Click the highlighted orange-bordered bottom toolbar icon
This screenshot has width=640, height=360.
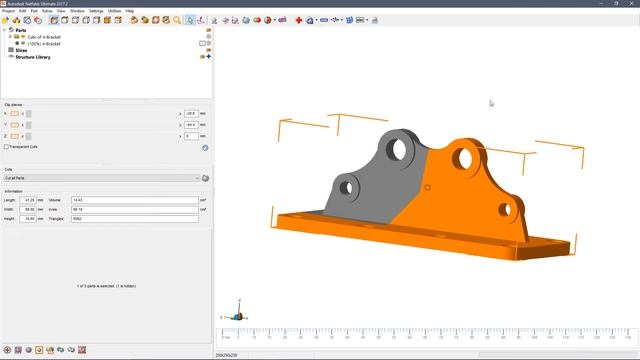tap(39, 350)
